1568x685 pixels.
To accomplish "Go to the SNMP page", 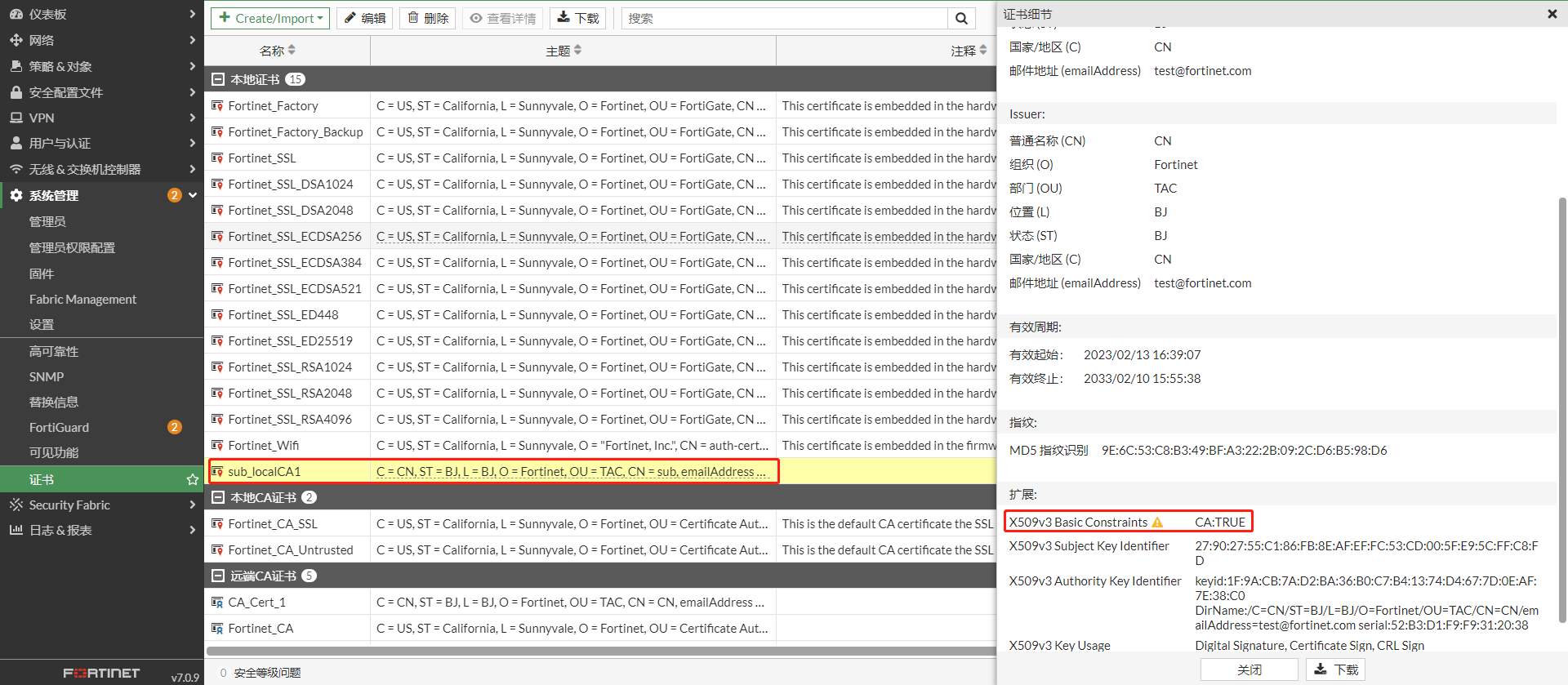I will [x=47, y=376].
